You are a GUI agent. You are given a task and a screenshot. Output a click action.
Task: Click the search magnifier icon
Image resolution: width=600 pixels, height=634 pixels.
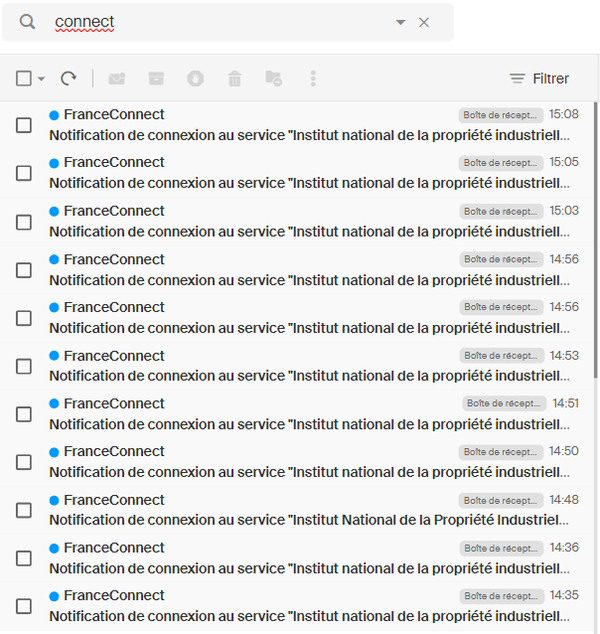27,22
